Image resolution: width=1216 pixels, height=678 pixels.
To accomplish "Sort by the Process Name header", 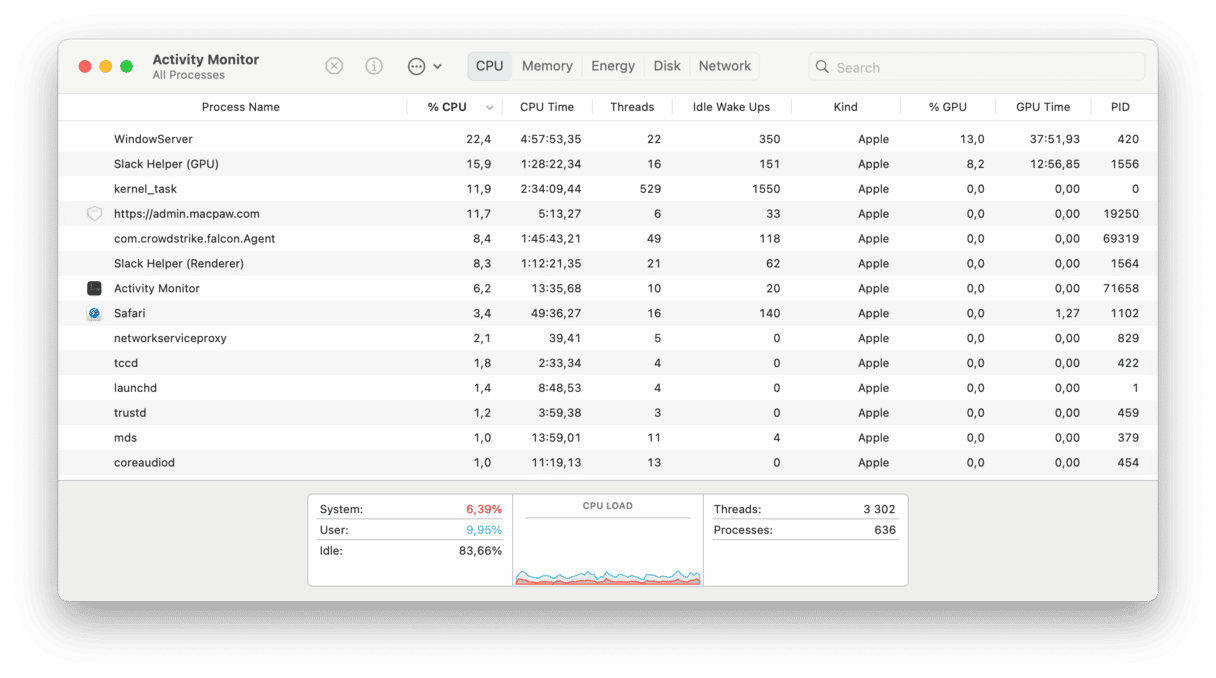I will click(240, 107).
